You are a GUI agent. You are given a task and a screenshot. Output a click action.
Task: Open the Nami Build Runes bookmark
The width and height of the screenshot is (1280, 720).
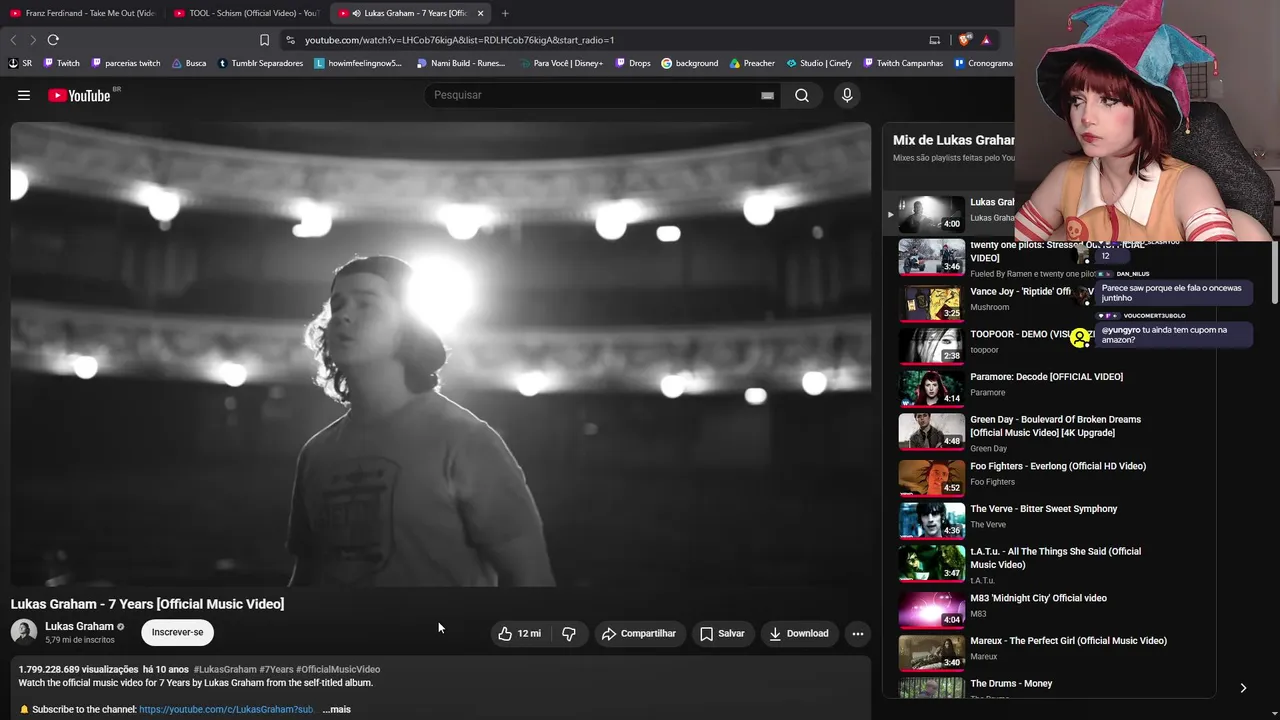(461, 63)
